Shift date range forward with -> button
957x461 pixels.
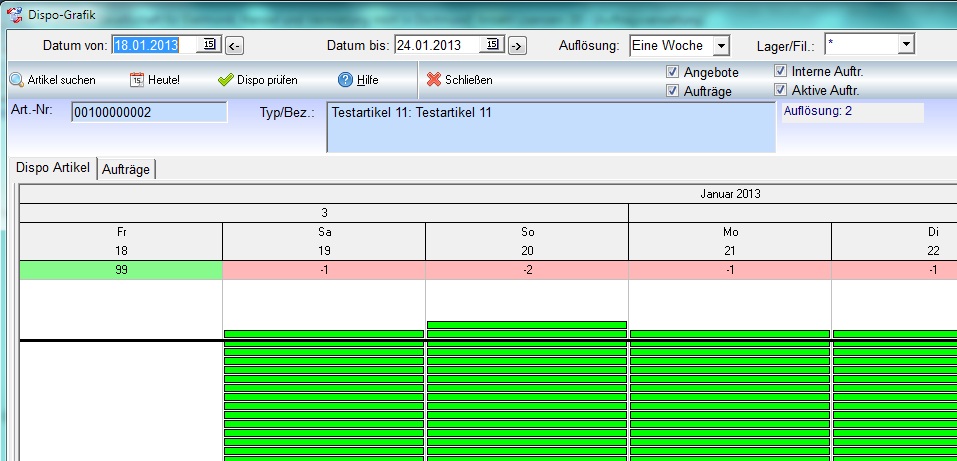click(x=518, y=46)
